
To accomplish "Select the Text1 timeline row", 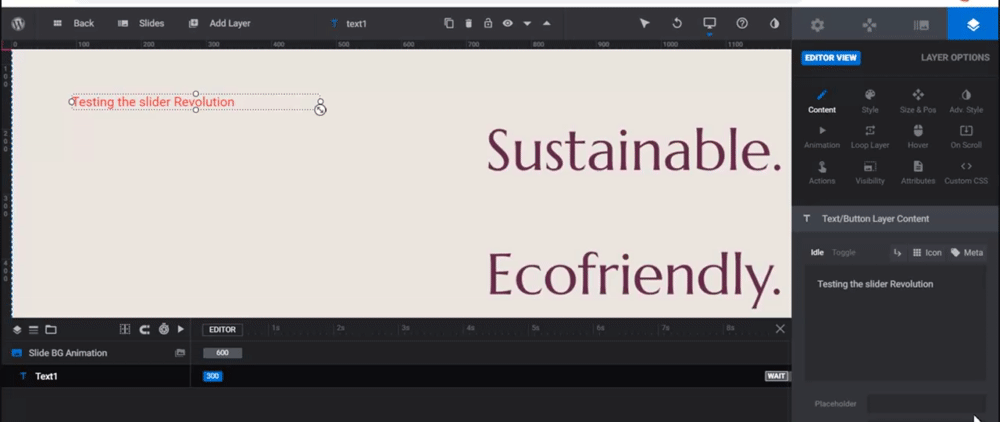I will (95, 376).
